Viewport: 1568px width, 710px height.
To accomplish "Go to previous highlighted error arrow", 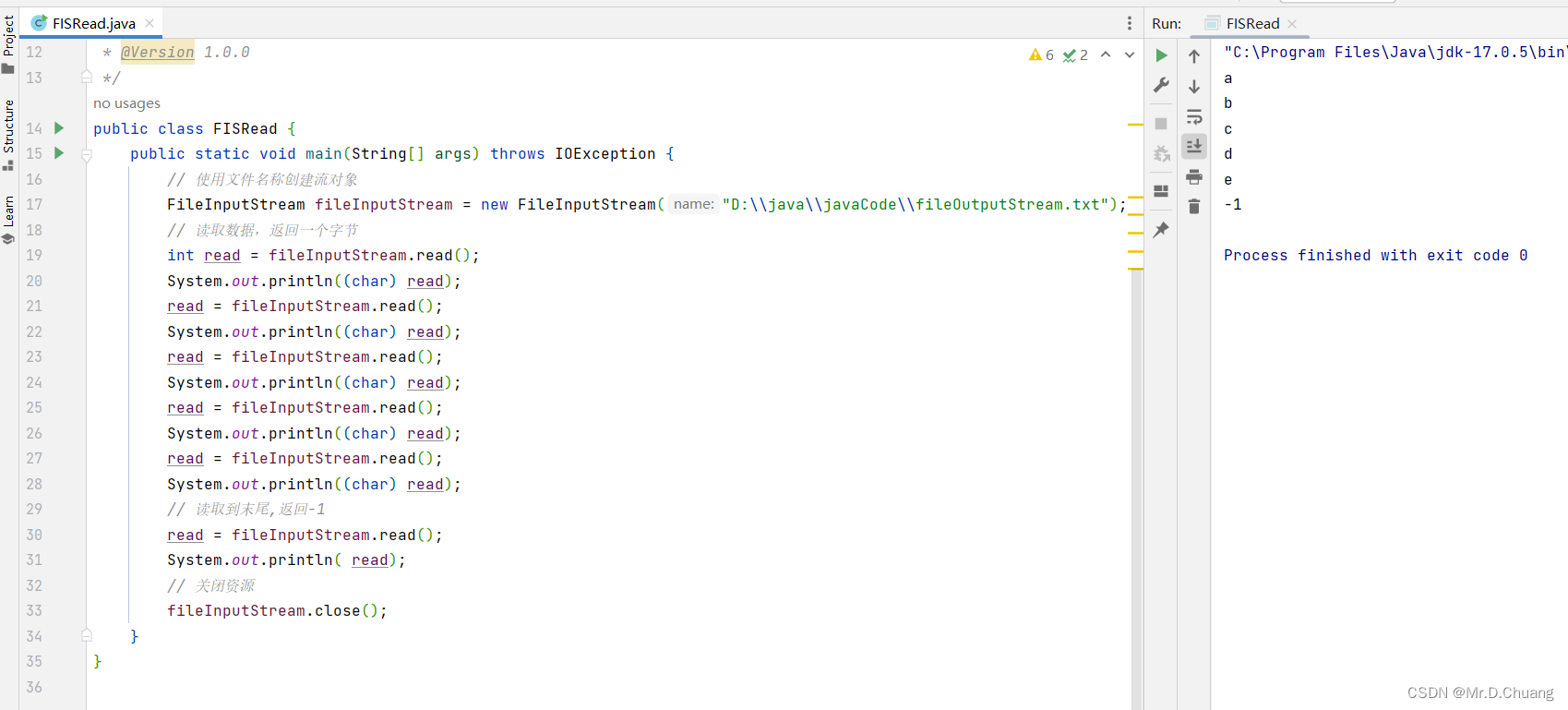I will (1106, 54).
